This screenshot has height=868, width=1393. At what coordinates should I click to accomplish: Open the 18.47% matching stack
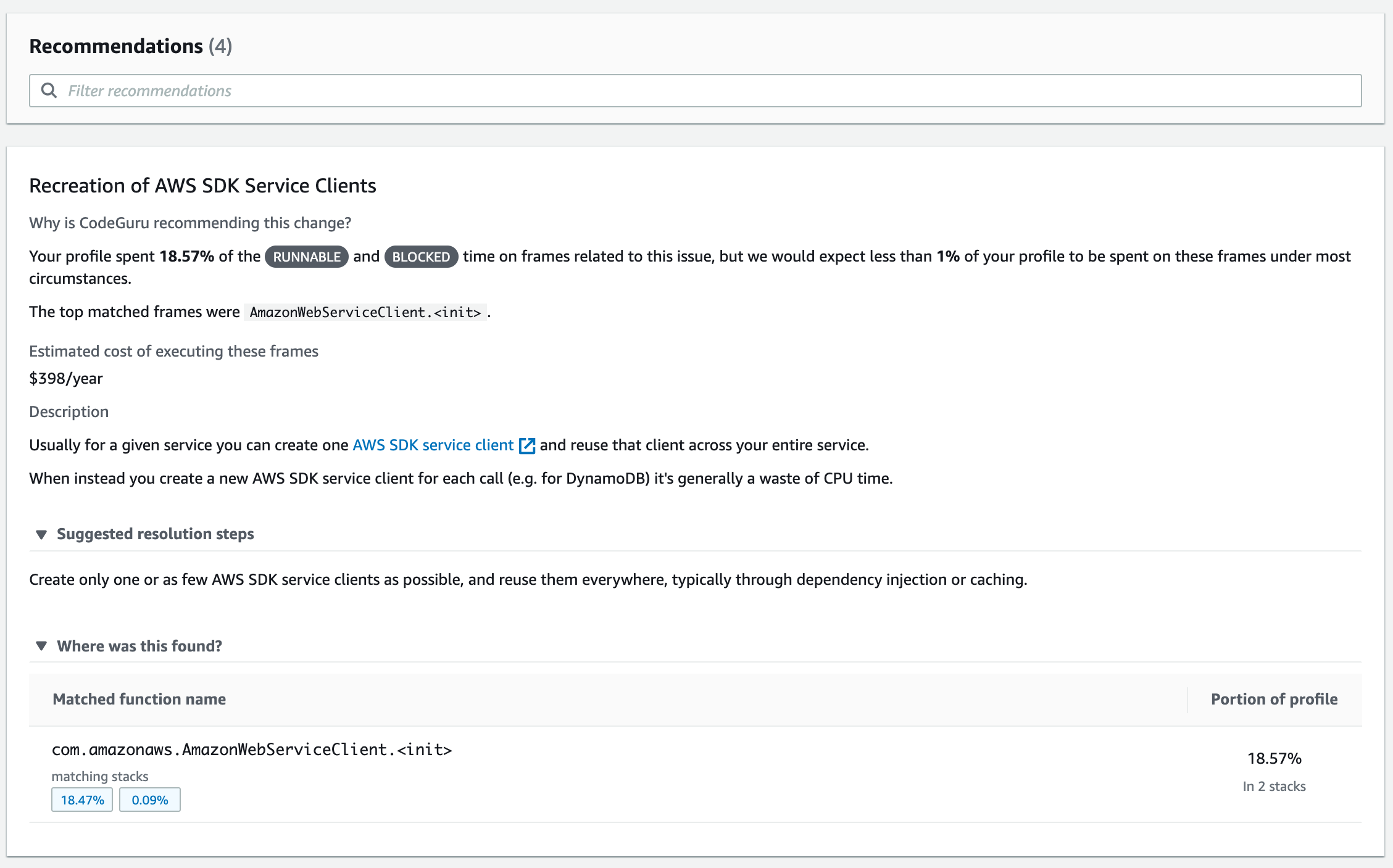tap(82, 800)
